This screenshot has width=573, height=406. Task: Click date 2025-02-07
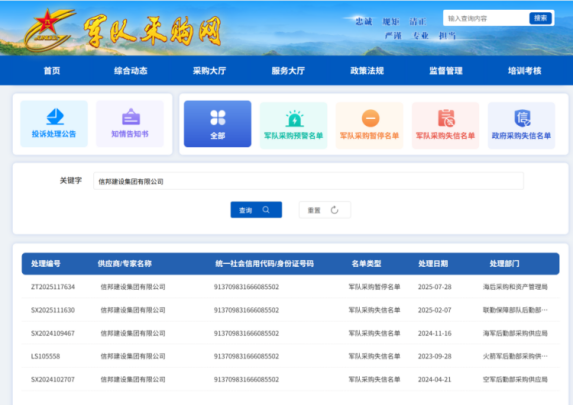(x=435, y=310)
